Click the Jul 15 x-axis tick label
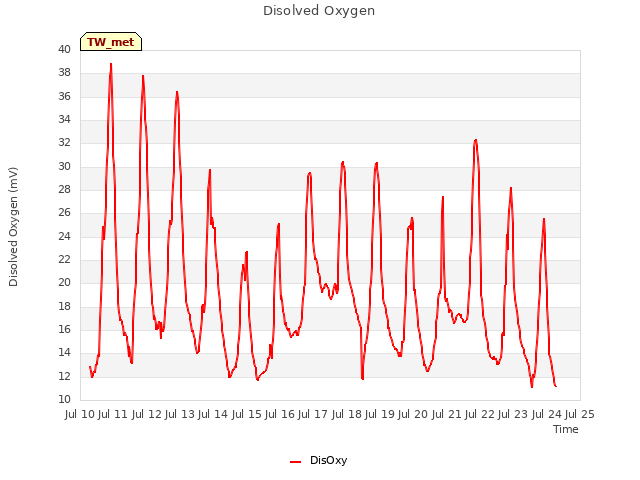This screenshot has height=480, width=640. click(x=247, y=414)
